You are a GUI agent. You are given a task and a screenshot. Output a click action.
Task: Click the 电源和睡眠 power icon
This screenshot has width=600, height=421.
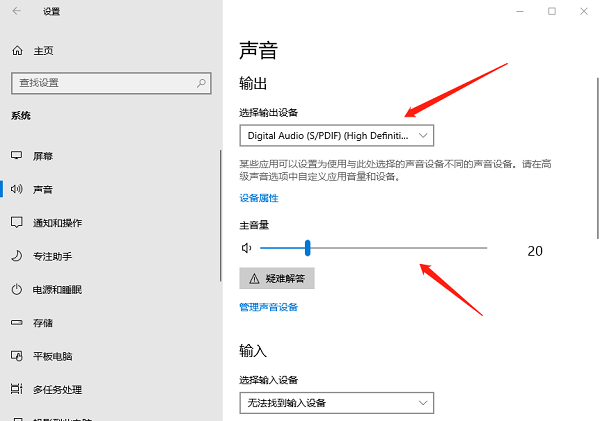(16, 289)
